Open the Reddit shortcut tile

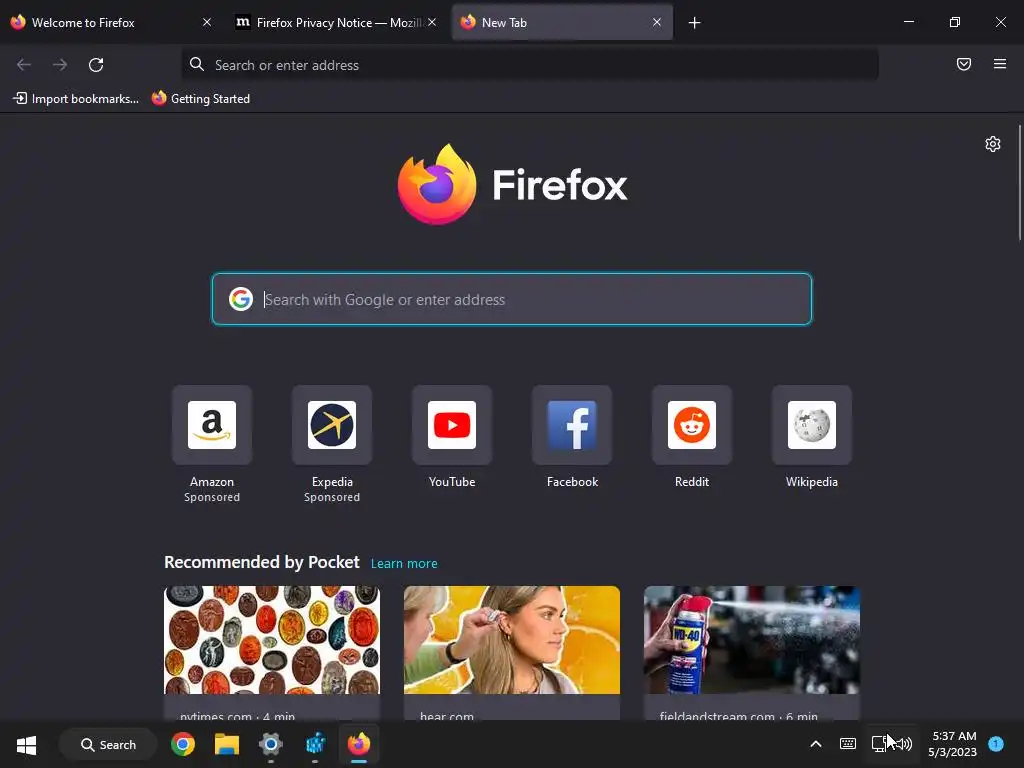pyautogui.click(x=692, y=425)
